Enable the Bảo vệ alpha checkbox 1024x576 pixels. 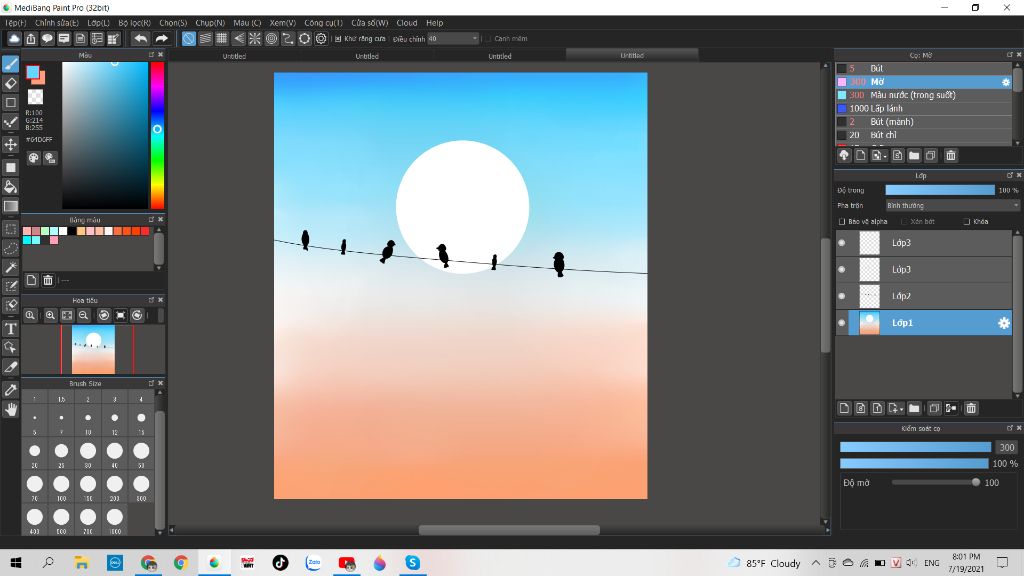coord(842,222)
